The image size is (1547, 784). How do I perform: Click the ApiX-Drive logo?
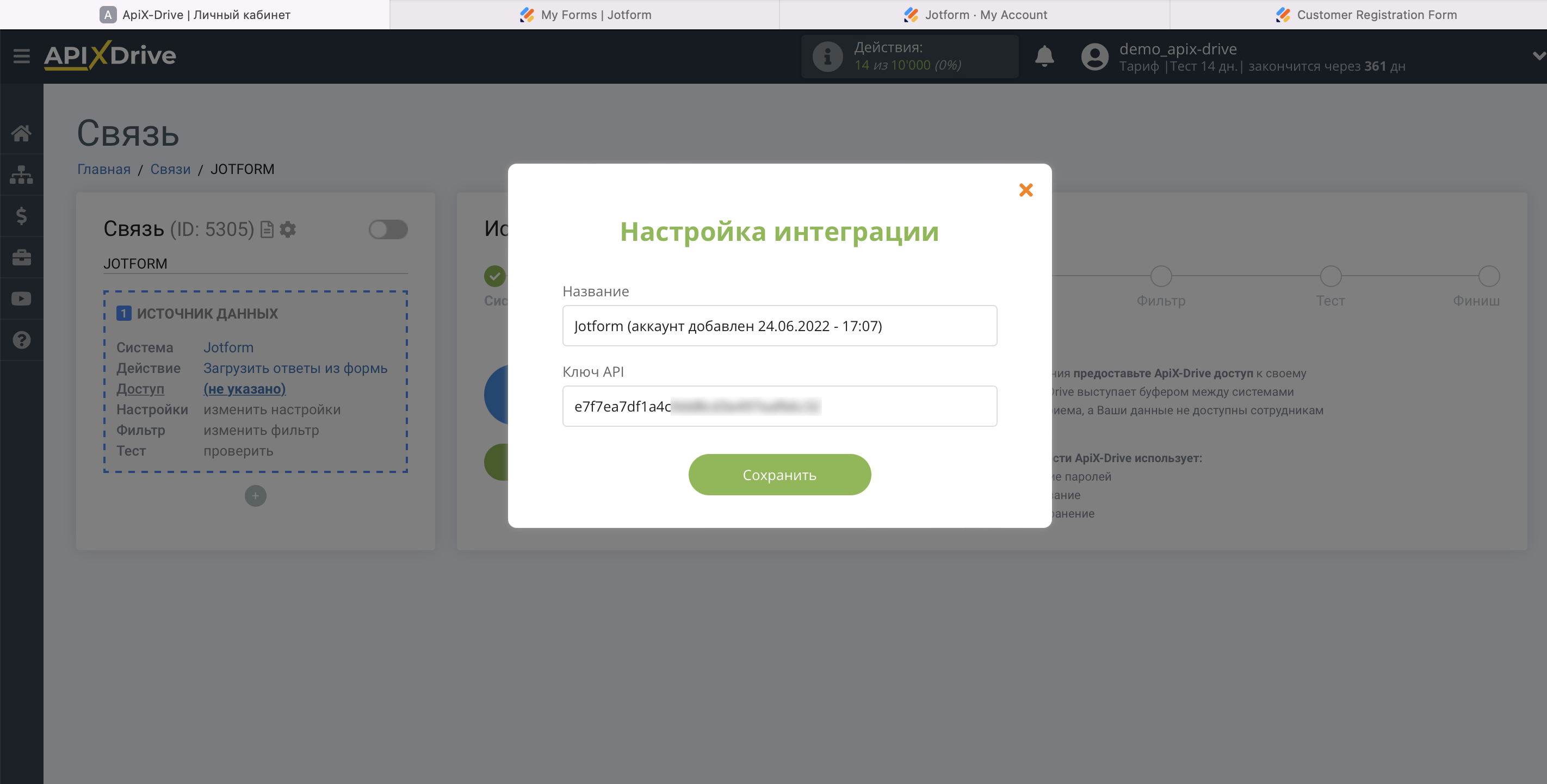110,55
